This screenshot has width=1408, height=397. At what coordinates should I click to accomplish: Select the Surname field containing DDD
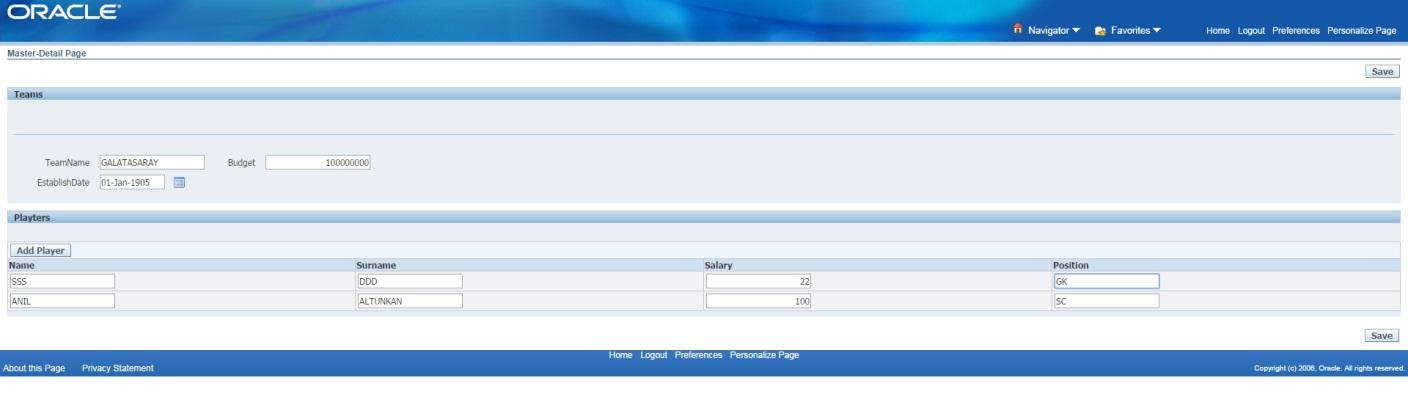410,281
